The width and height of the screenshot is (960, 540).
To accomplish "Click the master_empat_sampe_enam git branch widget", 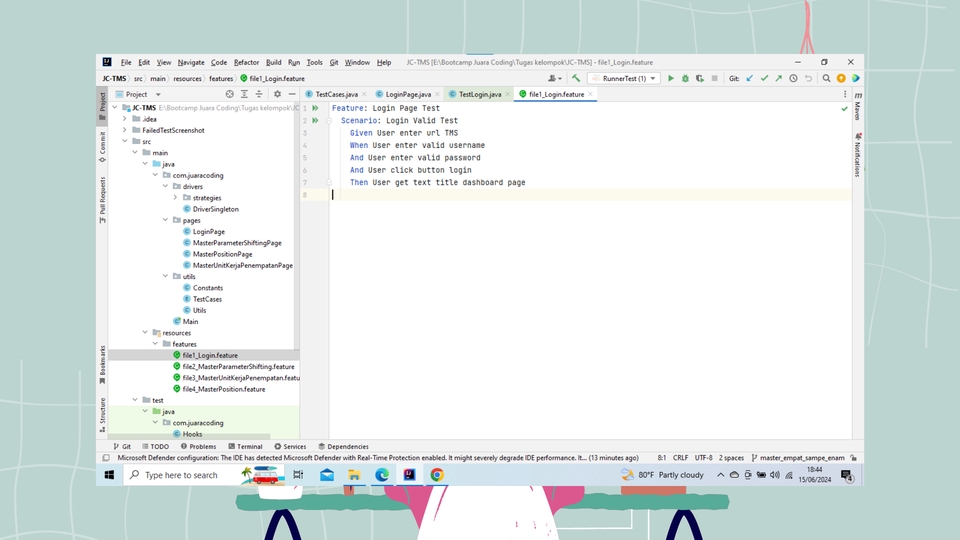I will tap(802, 458).
